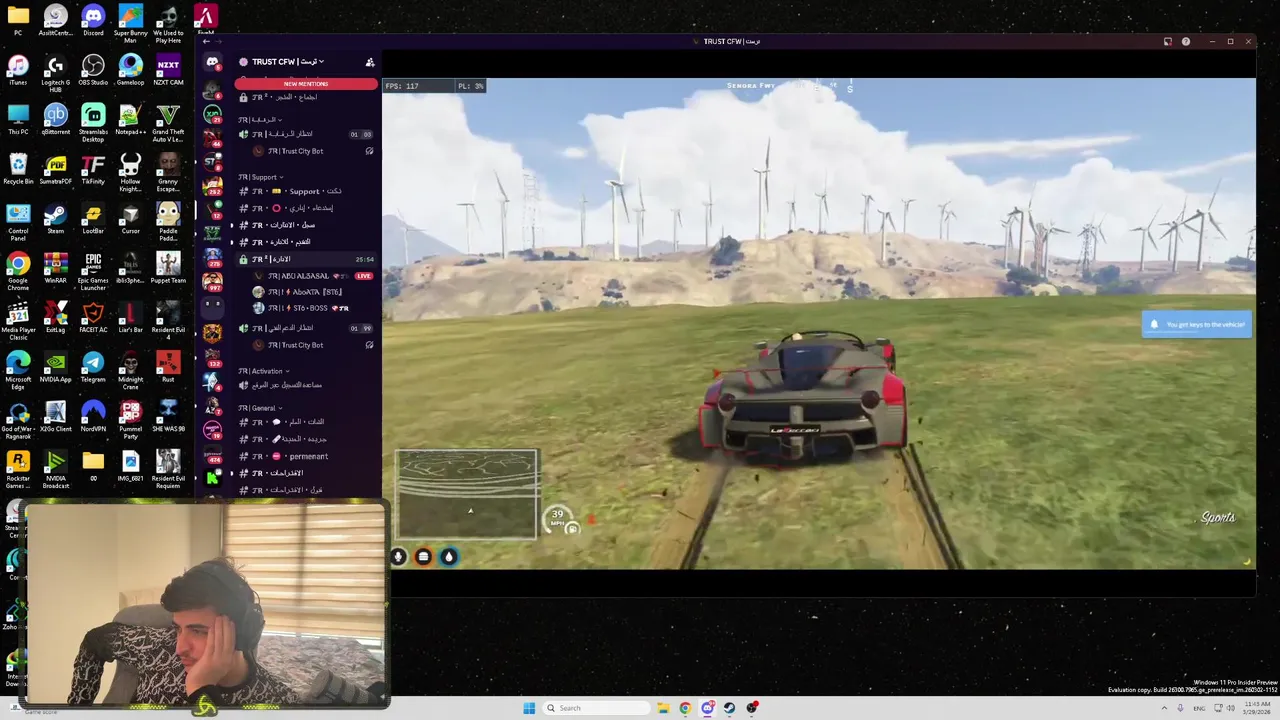The height and width of the screenshot is (720, 1280).
Task: Select the NZXT CAM desktop shortcut
Action: click(168, 69)
